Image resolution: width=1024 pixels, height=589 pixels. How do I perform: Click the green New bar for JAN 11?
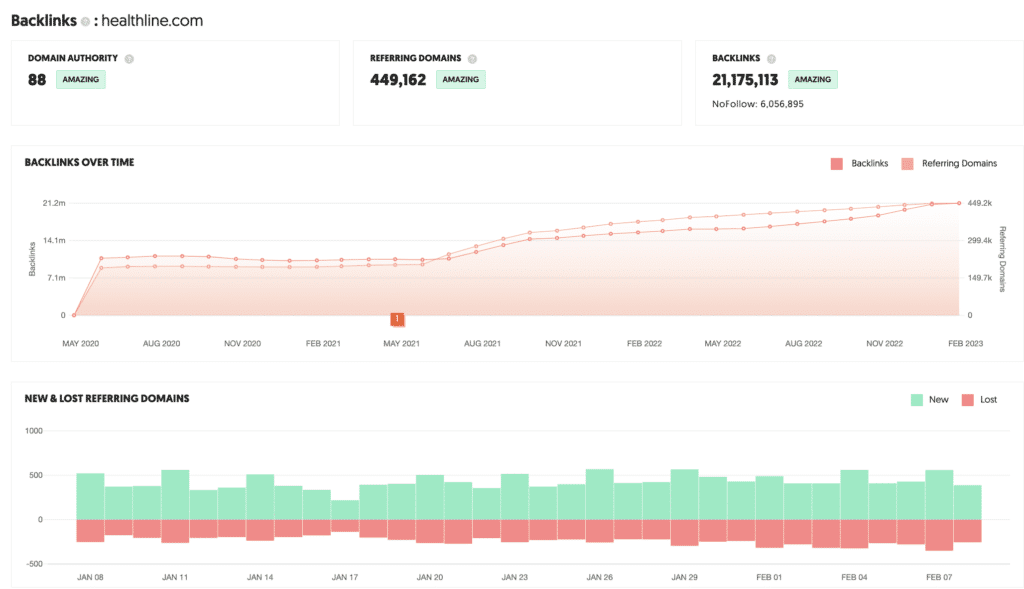click(x=175, y=495)
